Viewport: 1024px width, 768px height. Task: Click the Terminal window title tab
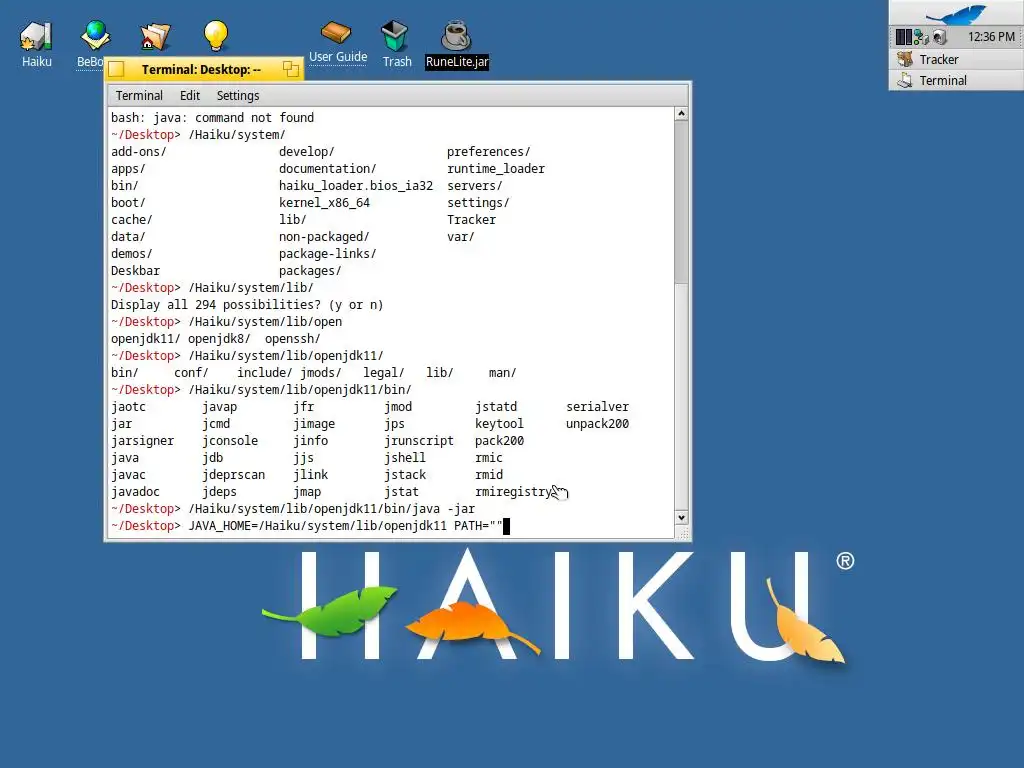click(x=200, y=69)
